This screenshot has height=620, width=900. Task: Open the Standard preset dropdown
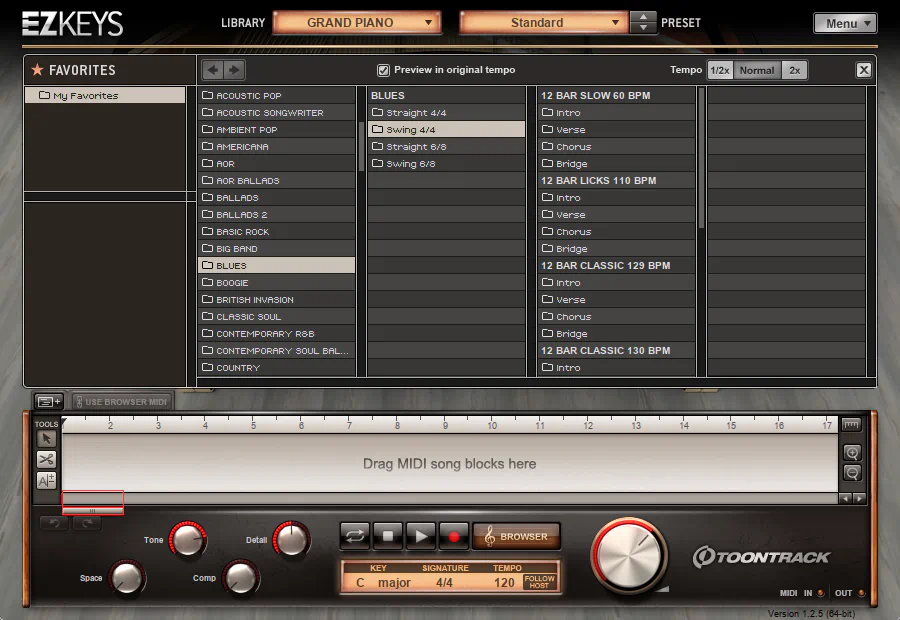(x=543, y=22)
